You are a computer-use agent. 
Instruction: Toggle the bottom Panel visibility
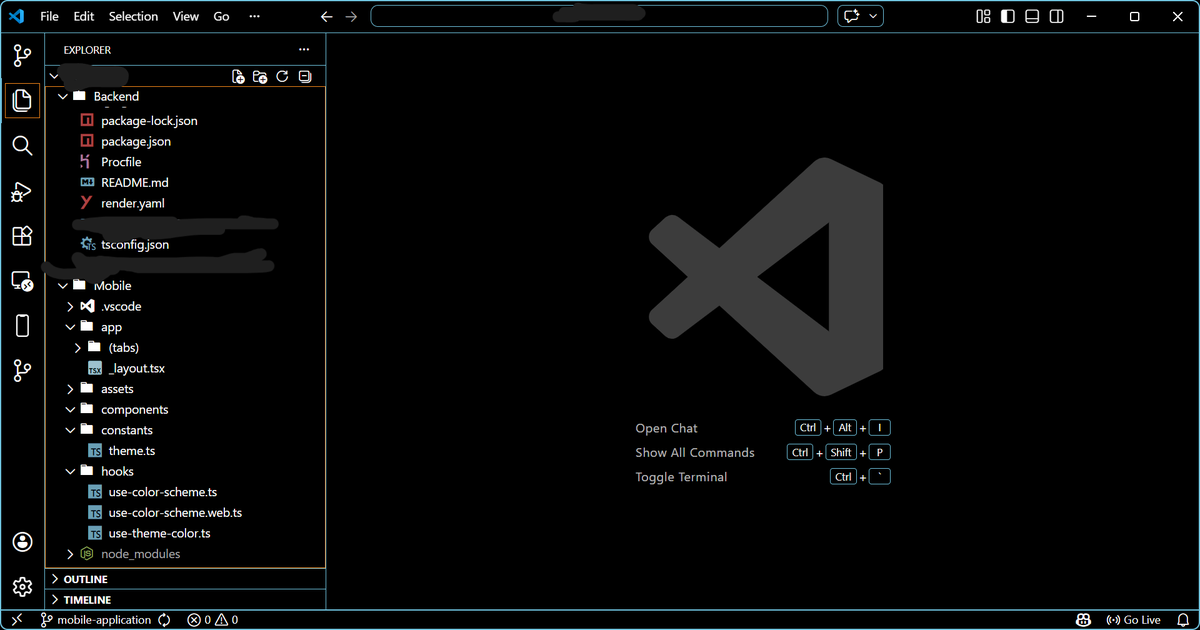click(1032, 16)
